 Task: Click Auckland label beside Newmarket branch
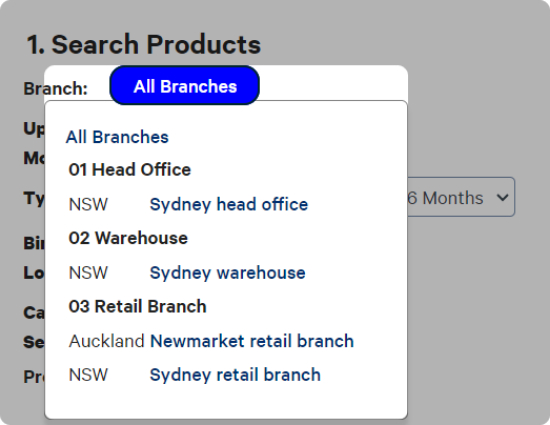coord(107,341)
